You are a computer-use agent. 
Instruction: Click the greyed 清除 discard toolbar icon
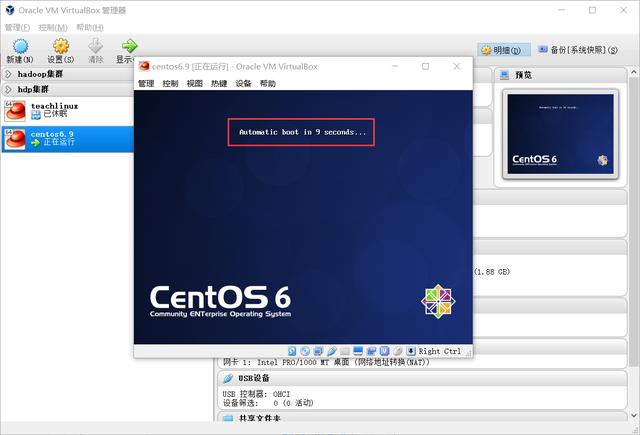pyautogui.click(x=96, y=46)
